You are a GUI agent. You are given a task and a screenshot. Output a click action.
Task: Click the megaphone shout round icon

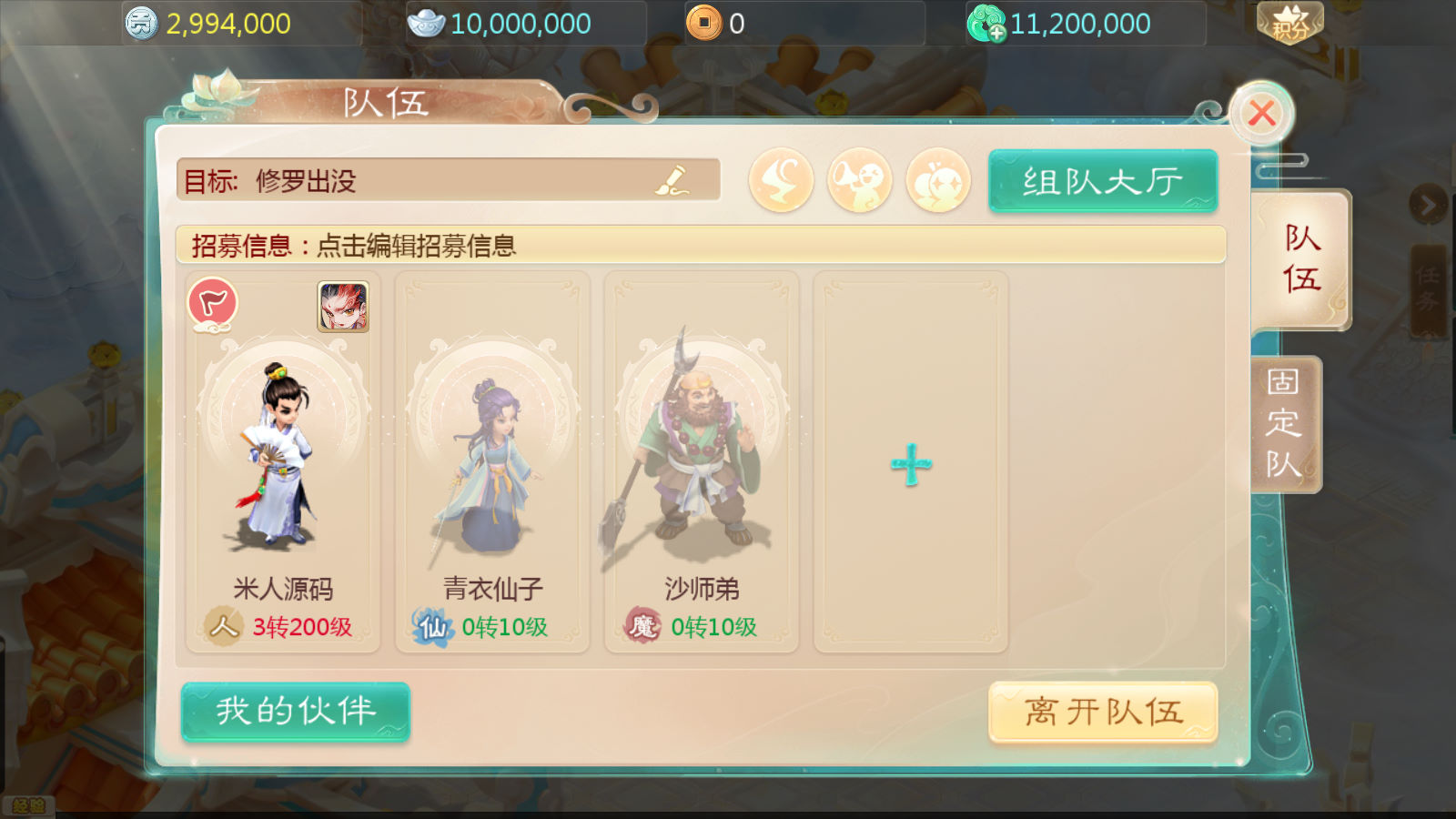click(859, 180)
